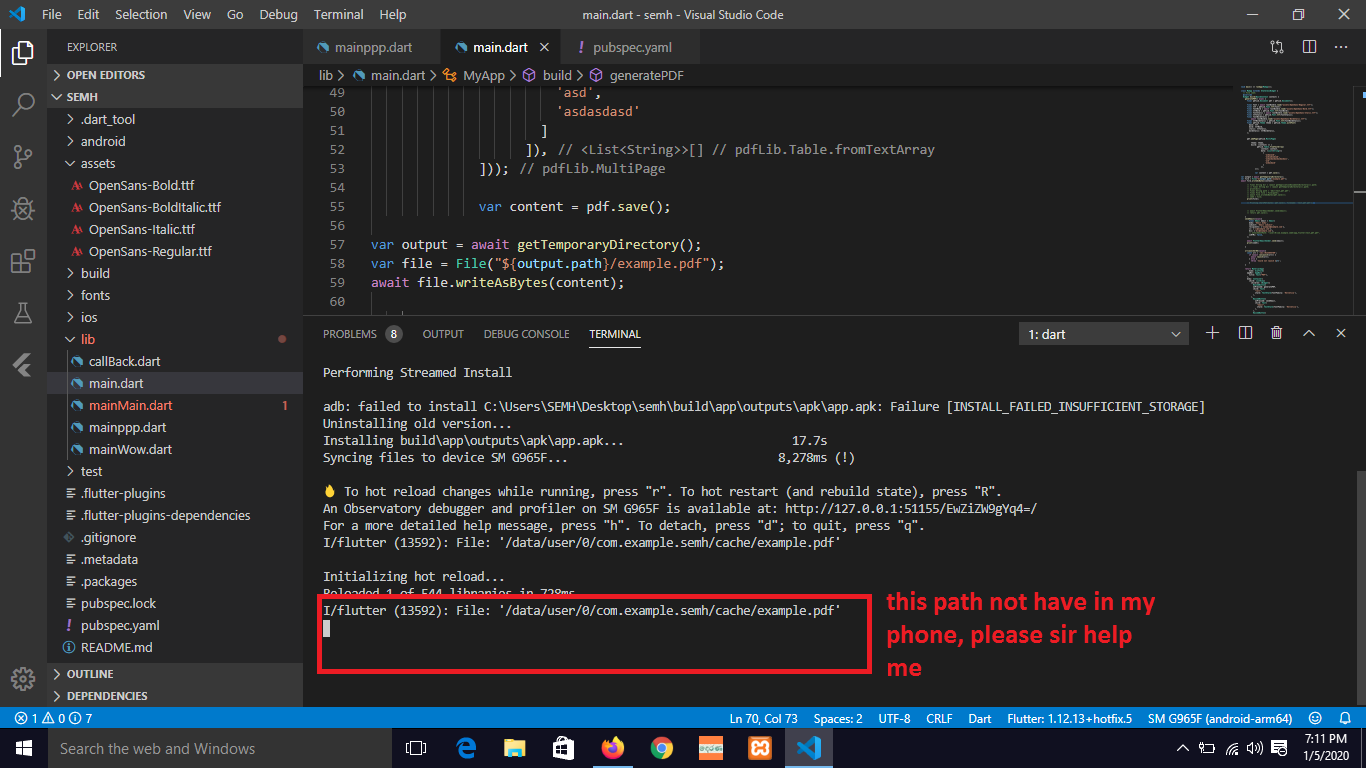Open the Manage gear icon at bottom left
The image size is (1366, 768).
23,679
